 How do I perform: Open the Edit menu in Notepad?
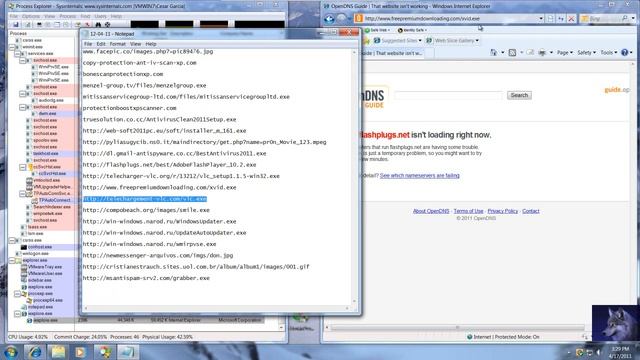point(101,44)
